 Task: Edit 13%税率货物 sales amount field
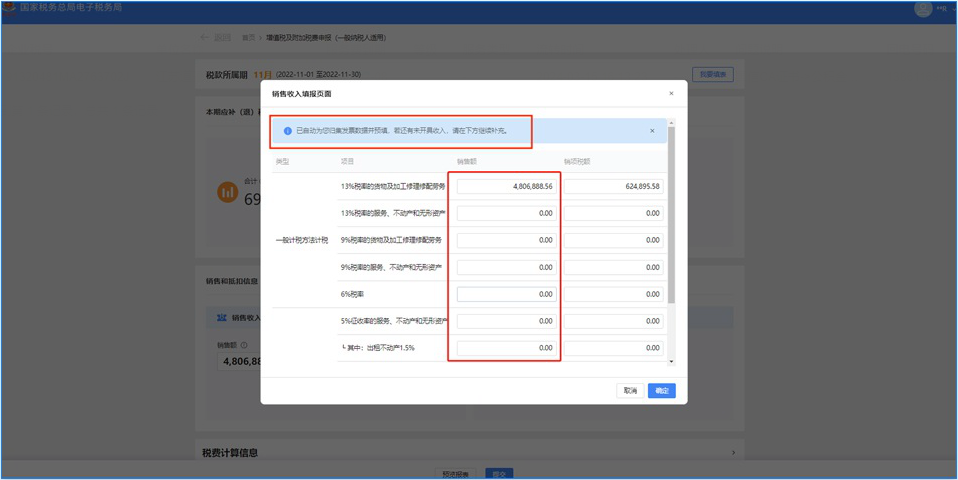tap(506, 187)
